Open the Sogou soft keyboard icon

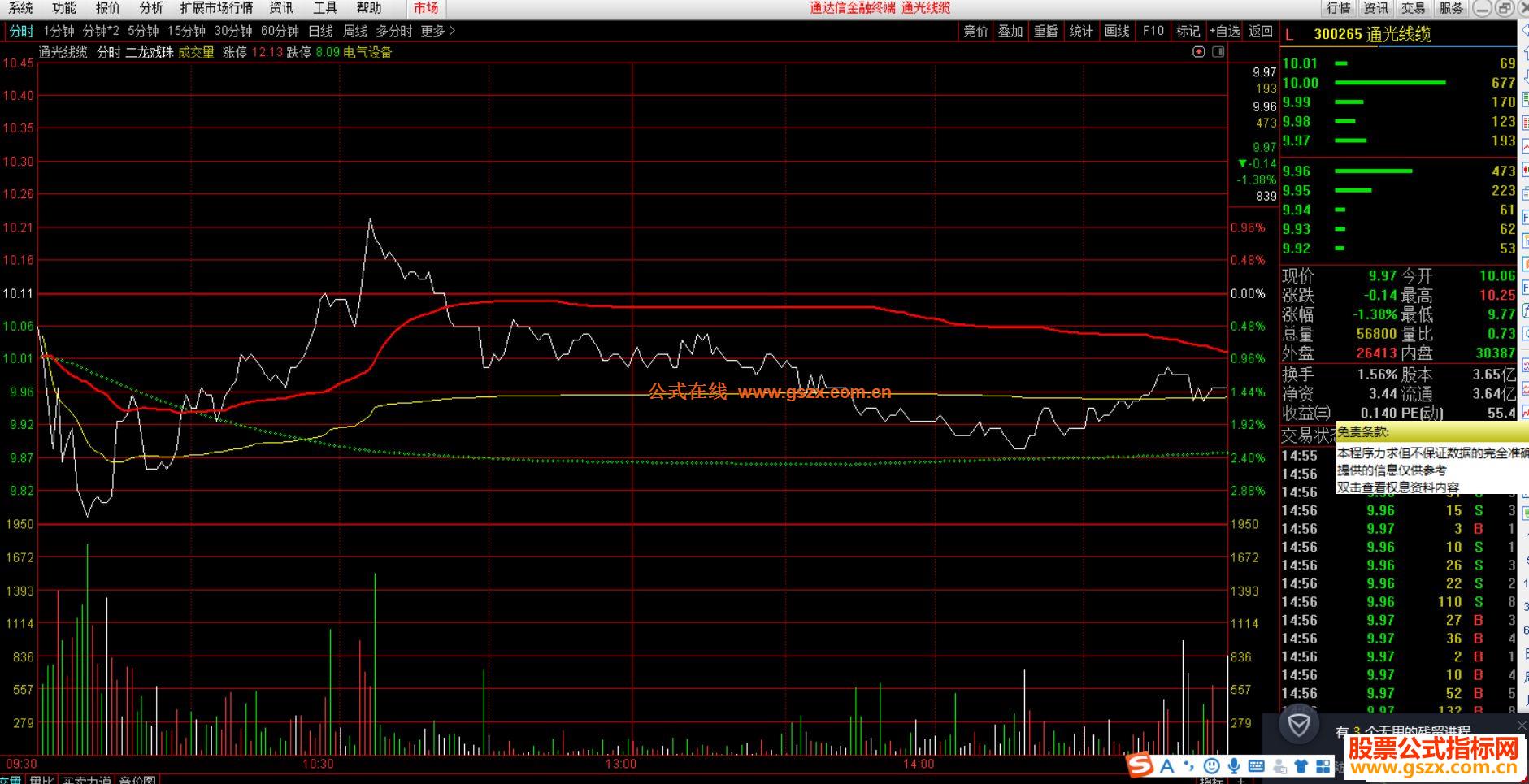tap(1257, 765)
